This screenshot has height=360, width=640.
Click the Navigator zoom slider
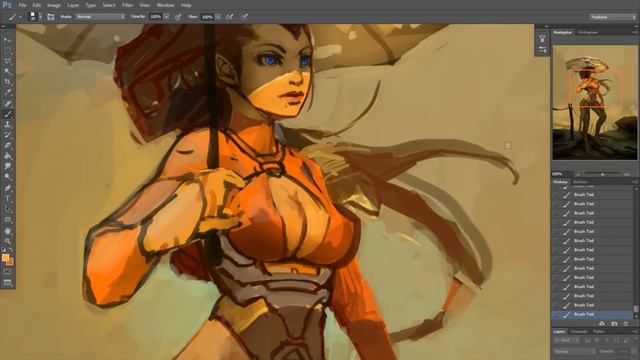click(x=602, y=174)
